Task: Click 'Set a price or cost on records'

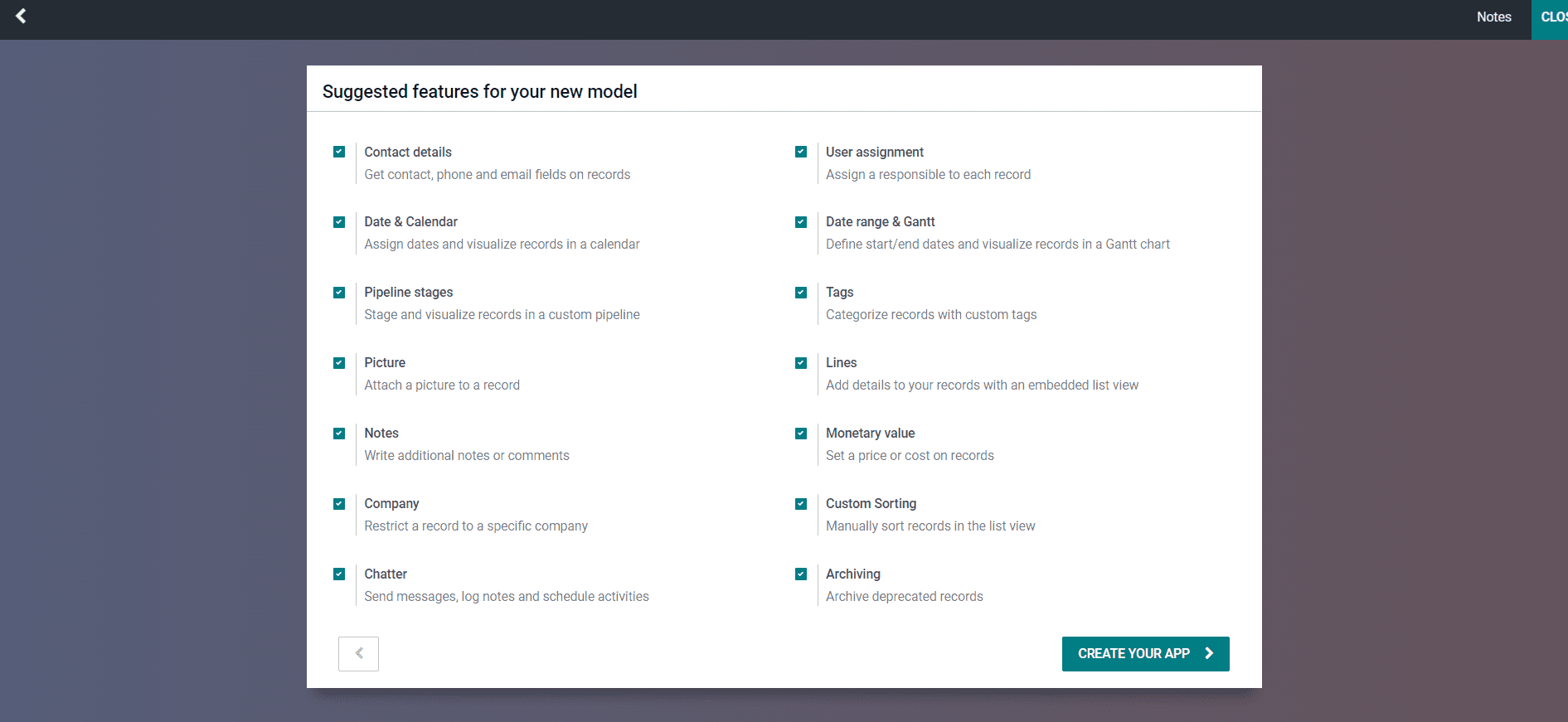Action: pyautogui.click(x=910, y=455)
